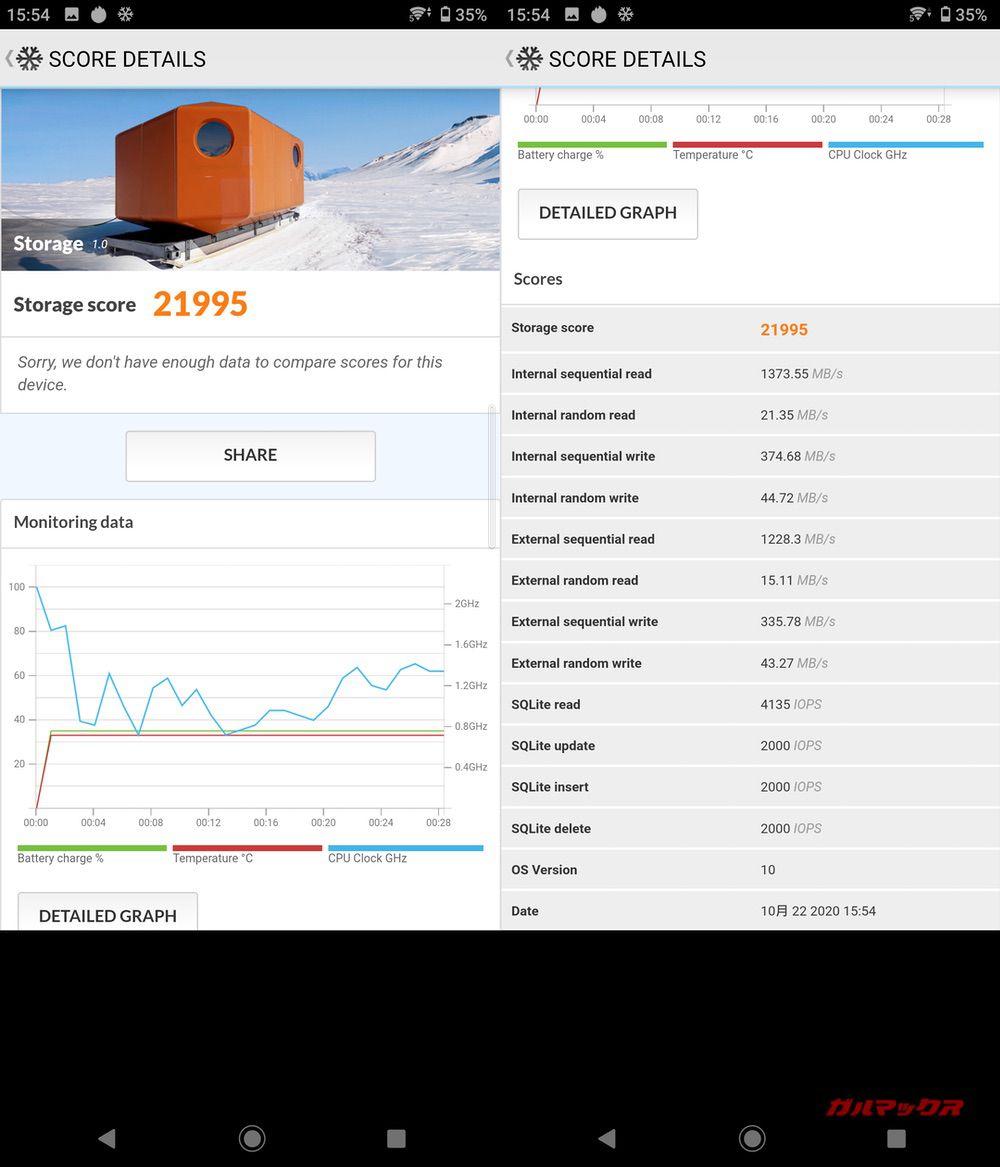This screenshot has width=1000, height=1167.
Task: Click blue CPU Clock GHz legend on left chart
Action: pyautogui.click(x=405, y=848)
